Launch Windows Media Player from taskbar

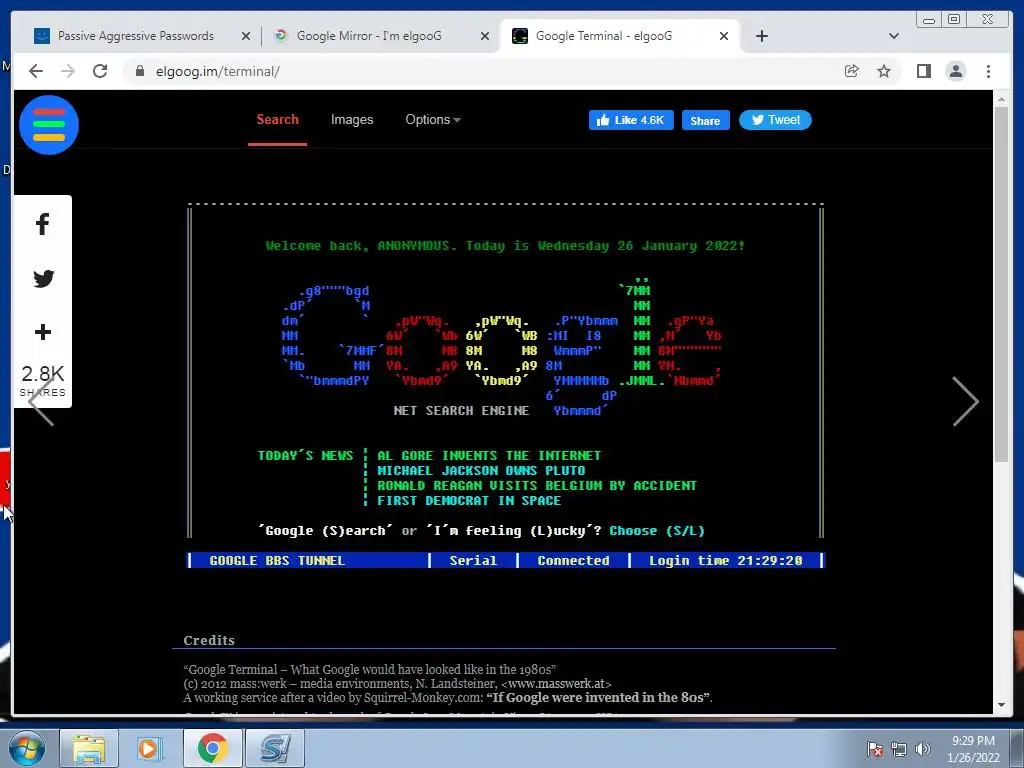pos(150,748)
